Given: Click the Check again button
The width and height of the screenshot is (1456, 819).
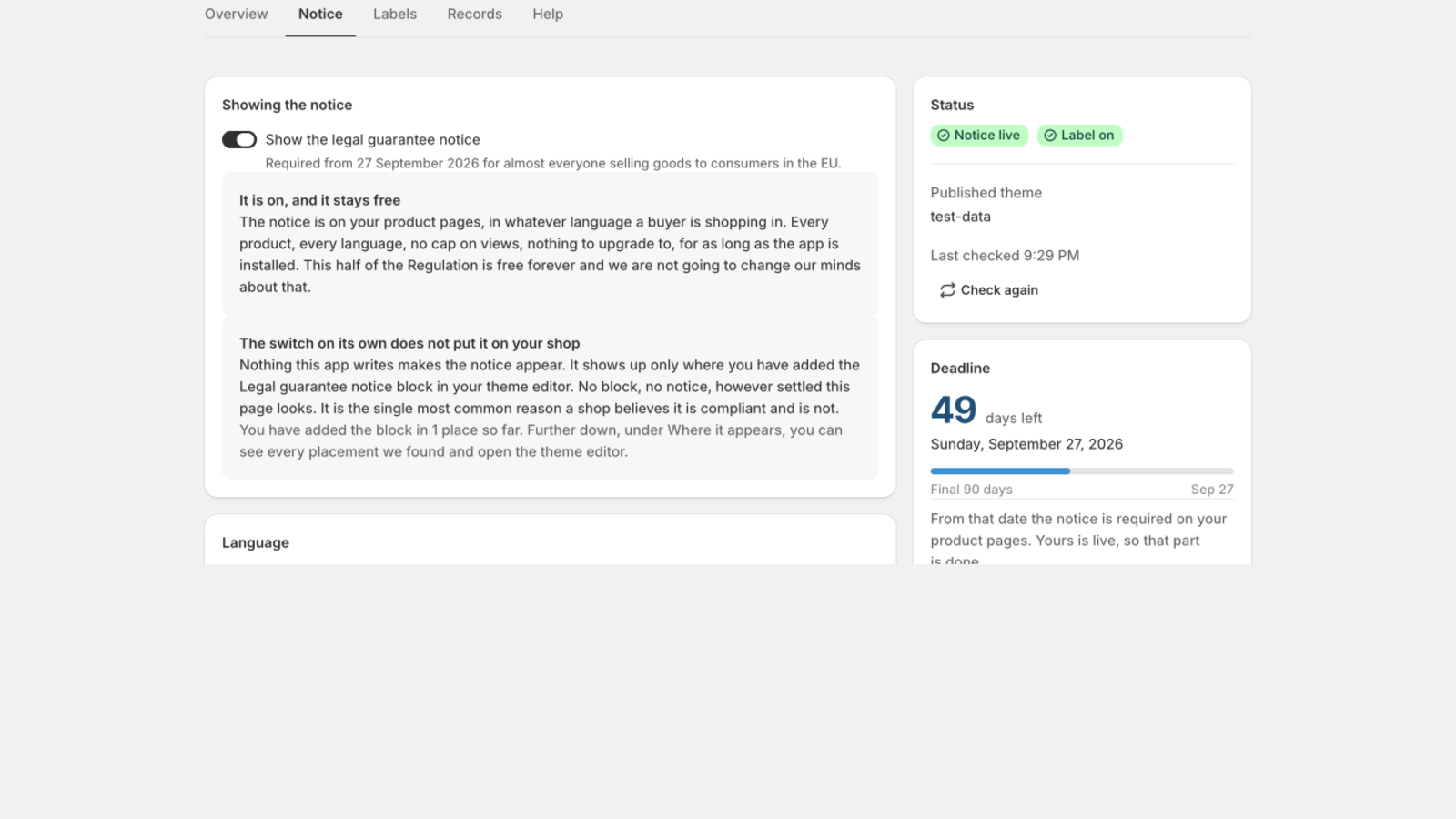Looking at the screenshot, I should [x=988, y=290].
